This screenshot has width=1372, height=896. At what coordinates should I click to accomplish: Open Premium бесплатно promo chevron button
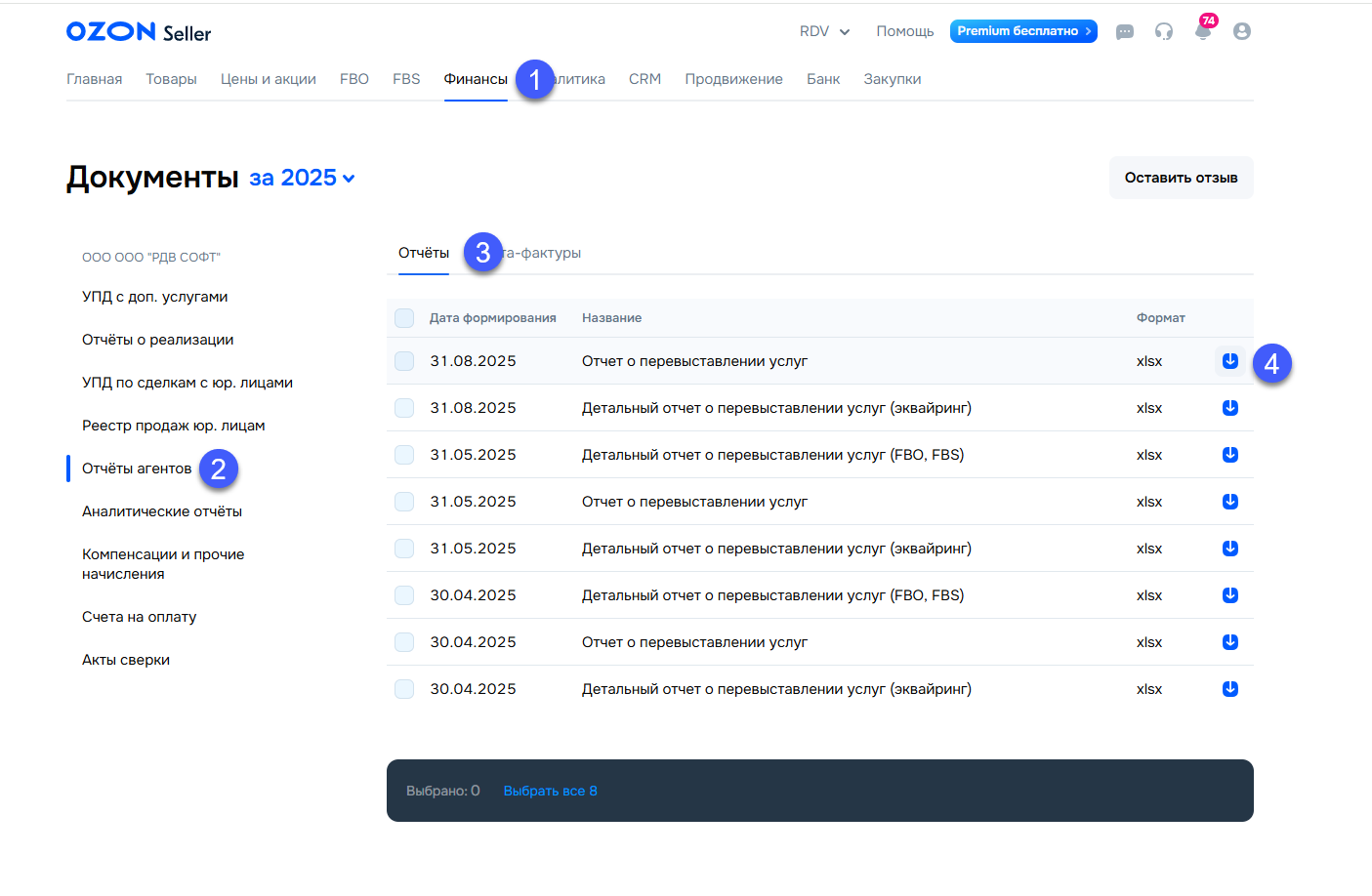click(1023, 31)
